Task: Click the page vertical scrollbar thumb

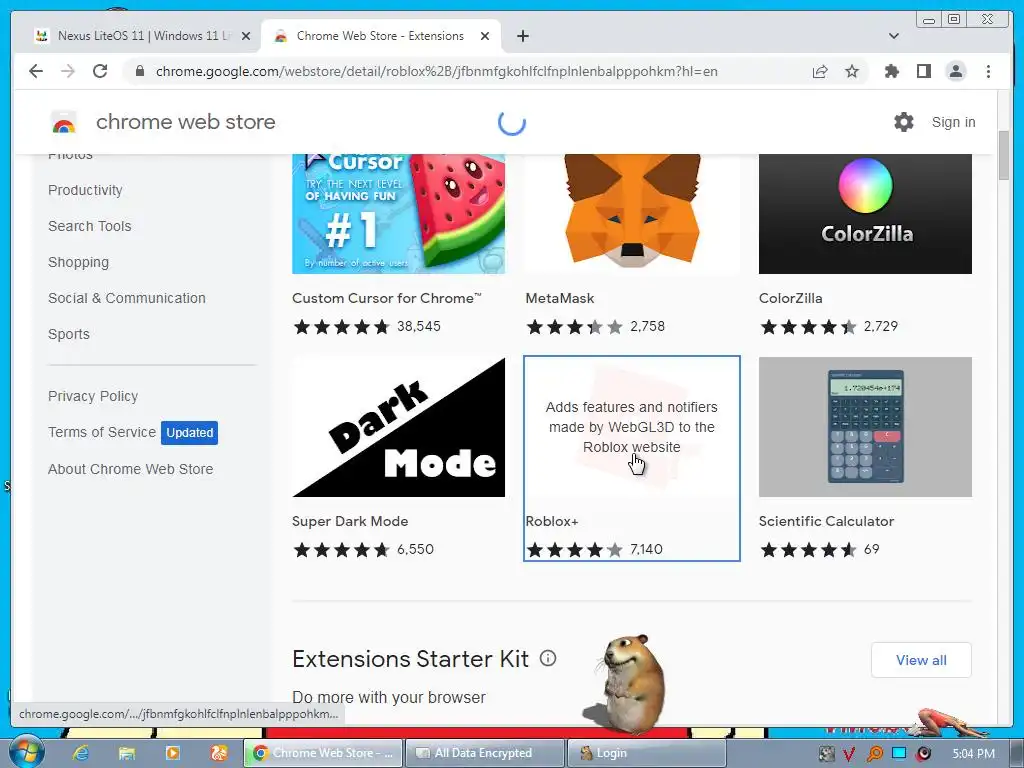Action: (1004, 155)
